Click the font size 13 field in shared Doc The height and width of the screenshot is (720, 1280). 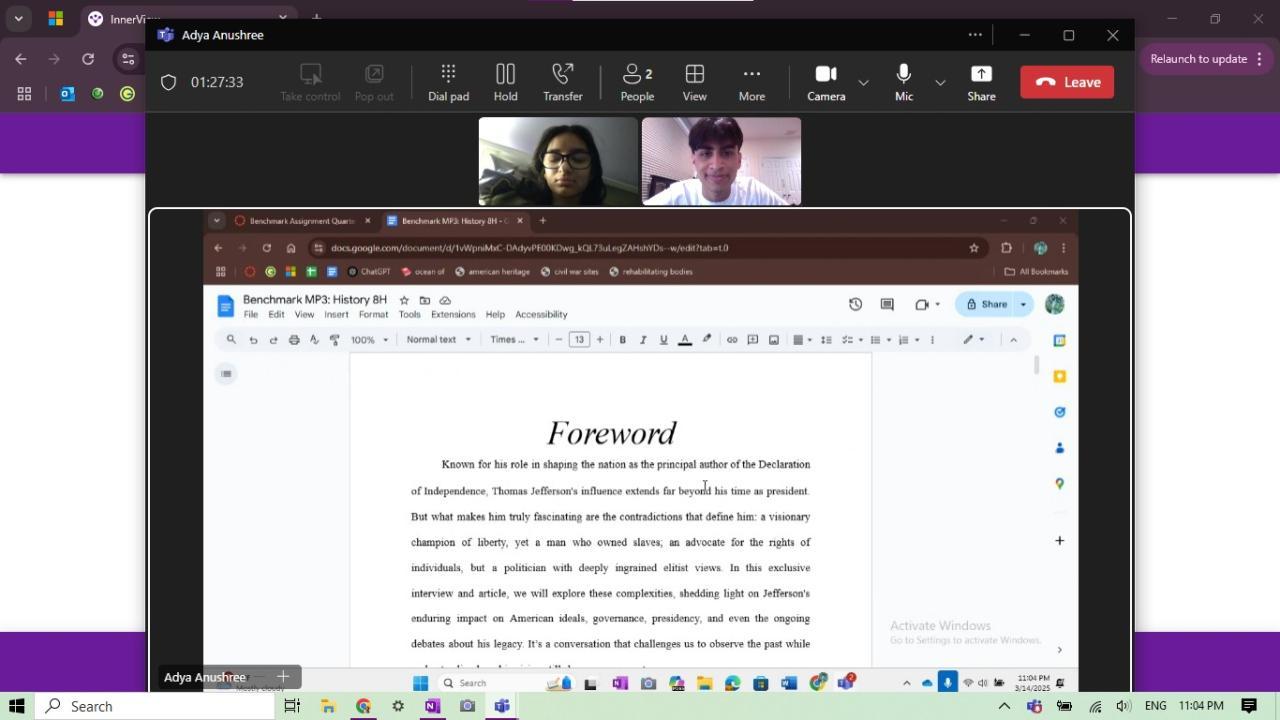coord(579,340)
